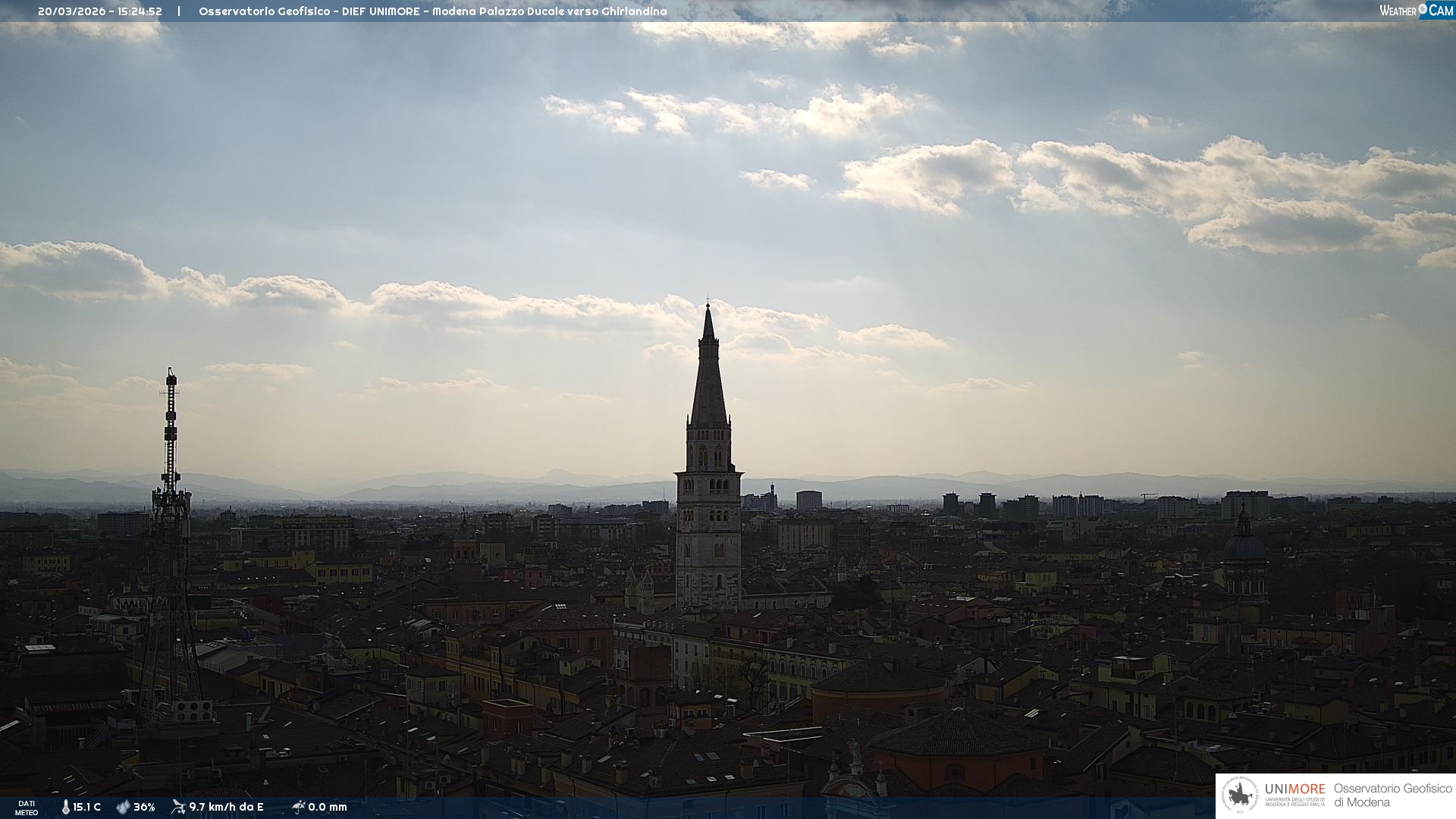Screen dimensions: 1456x819
Task: Click Osservatorio Geofisico di Modena caption
Action: pos(1392,795)
